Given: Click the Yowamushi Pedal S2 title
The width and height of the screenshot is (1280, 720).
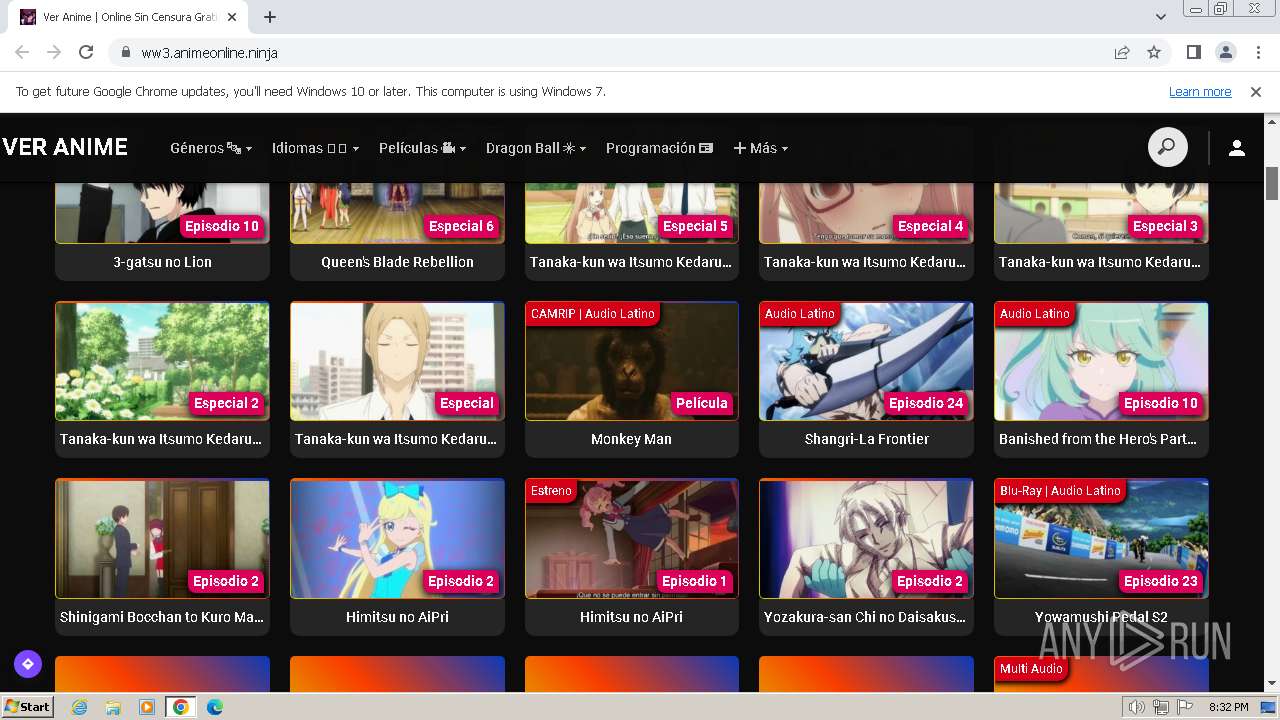Looking at the screenshot, I should (x=1101, y=617).
